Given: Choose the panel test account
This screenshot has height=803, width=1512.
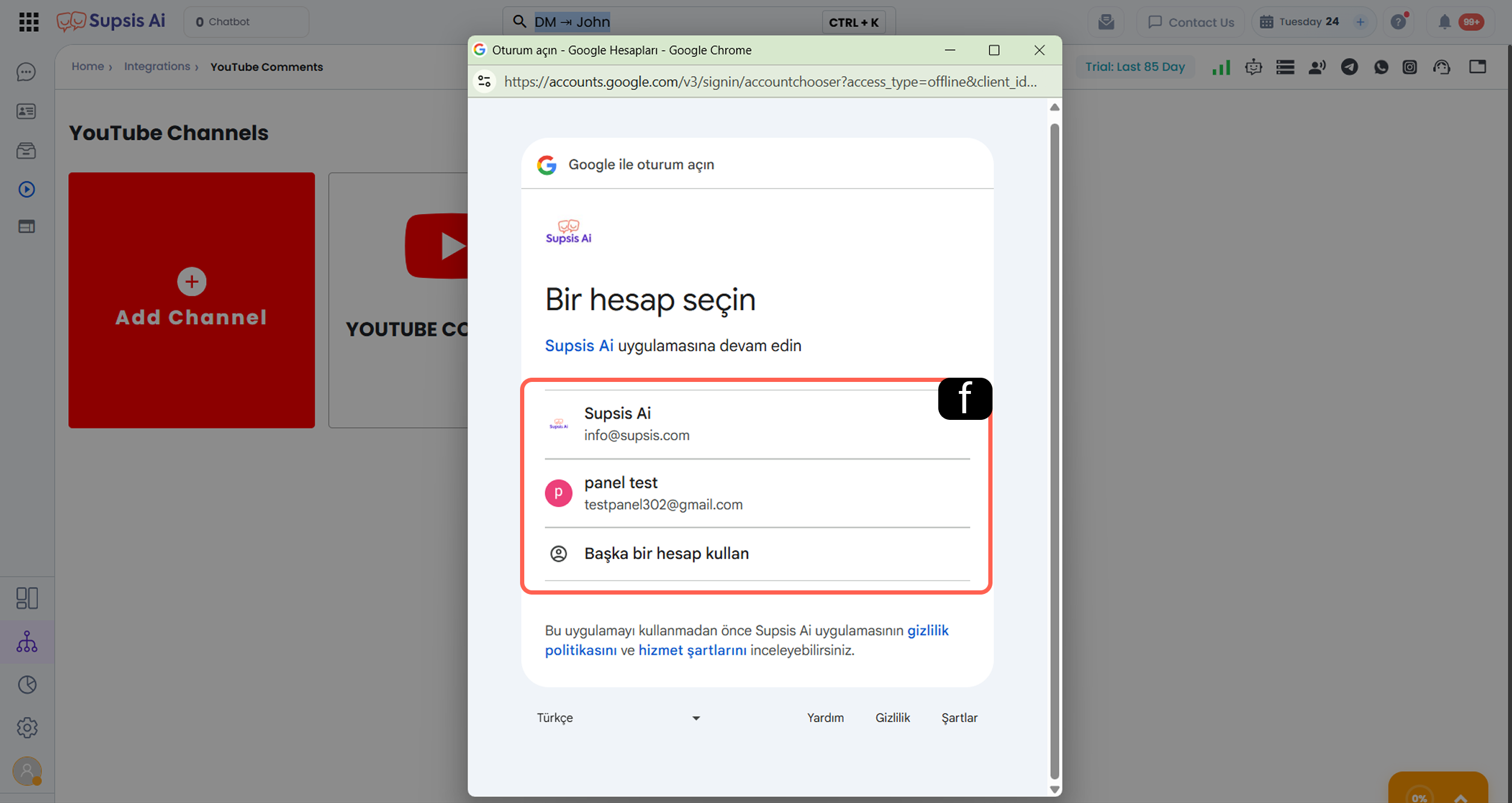Looking at the screenshot, I should (757, 493).
